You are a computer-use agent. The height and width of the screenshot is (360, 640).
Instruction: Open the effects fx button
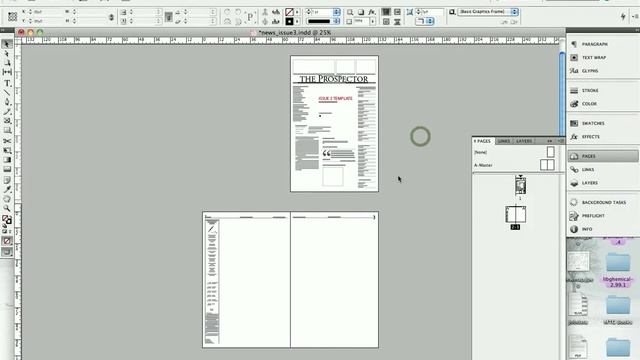(372, 12)
